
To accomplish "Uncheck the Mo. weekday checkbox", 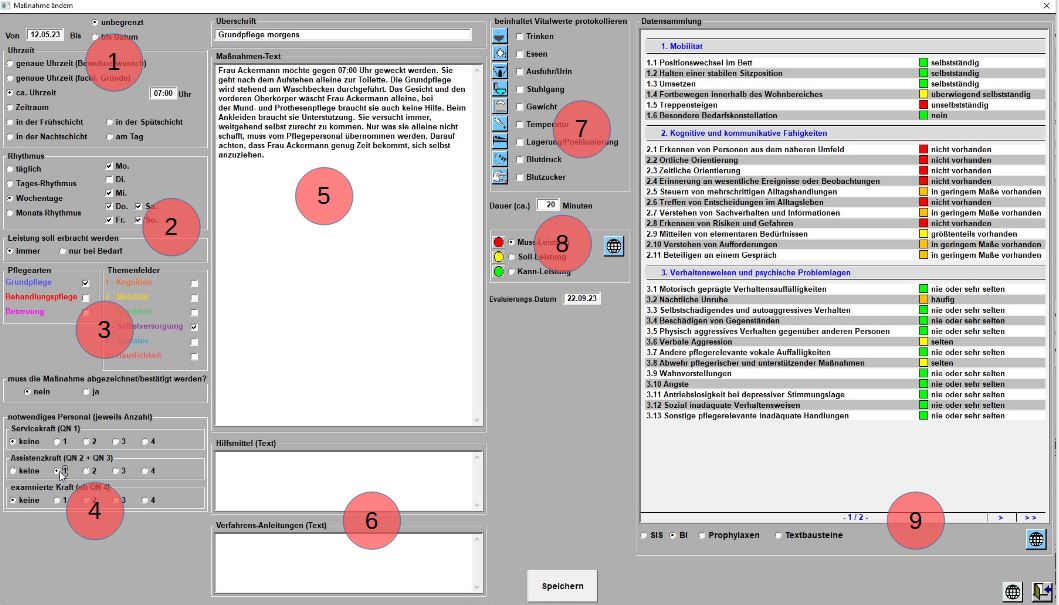I will (109, 166).
